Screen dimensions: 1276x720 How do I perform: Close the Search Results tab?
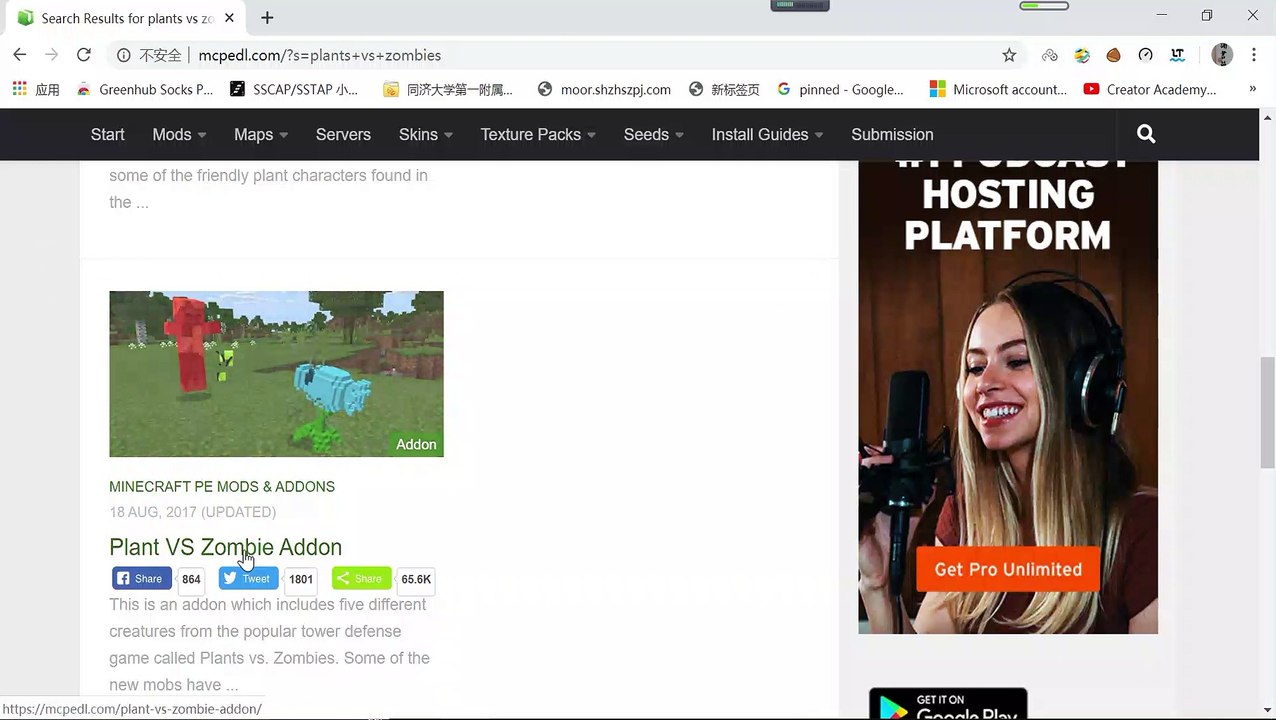[x=230, y=18]
